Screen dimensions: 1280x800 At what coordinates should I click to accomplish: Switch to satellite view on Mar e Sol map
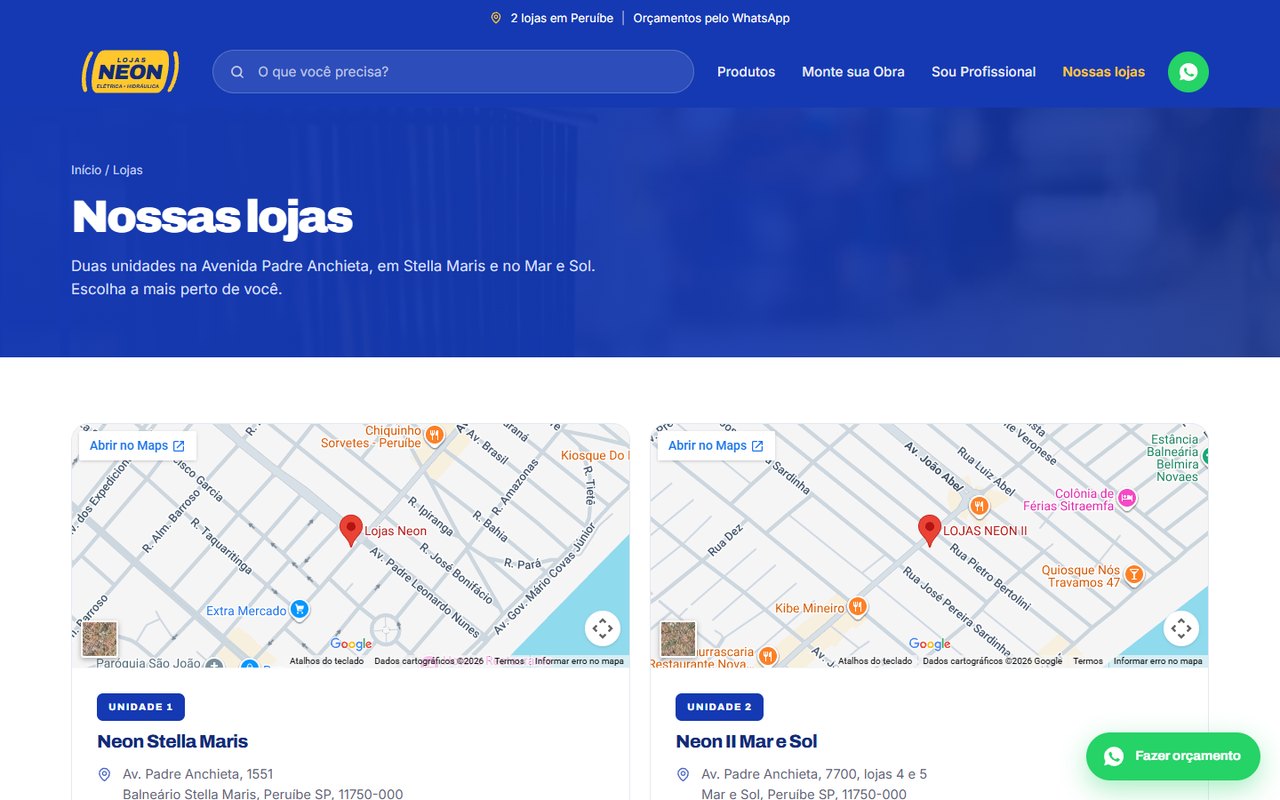click(x=678, y=639)
